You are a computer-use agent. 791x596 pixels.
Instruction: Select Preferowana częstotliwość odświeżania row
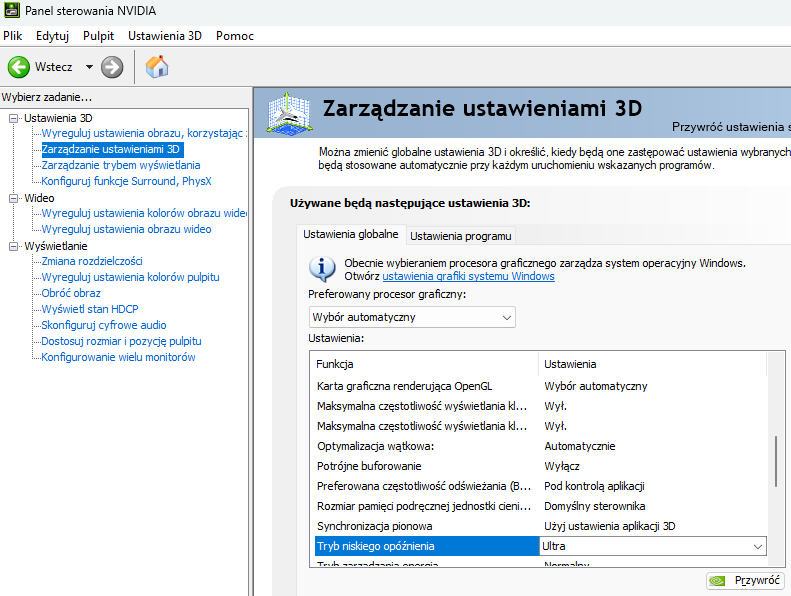(541, 486)
